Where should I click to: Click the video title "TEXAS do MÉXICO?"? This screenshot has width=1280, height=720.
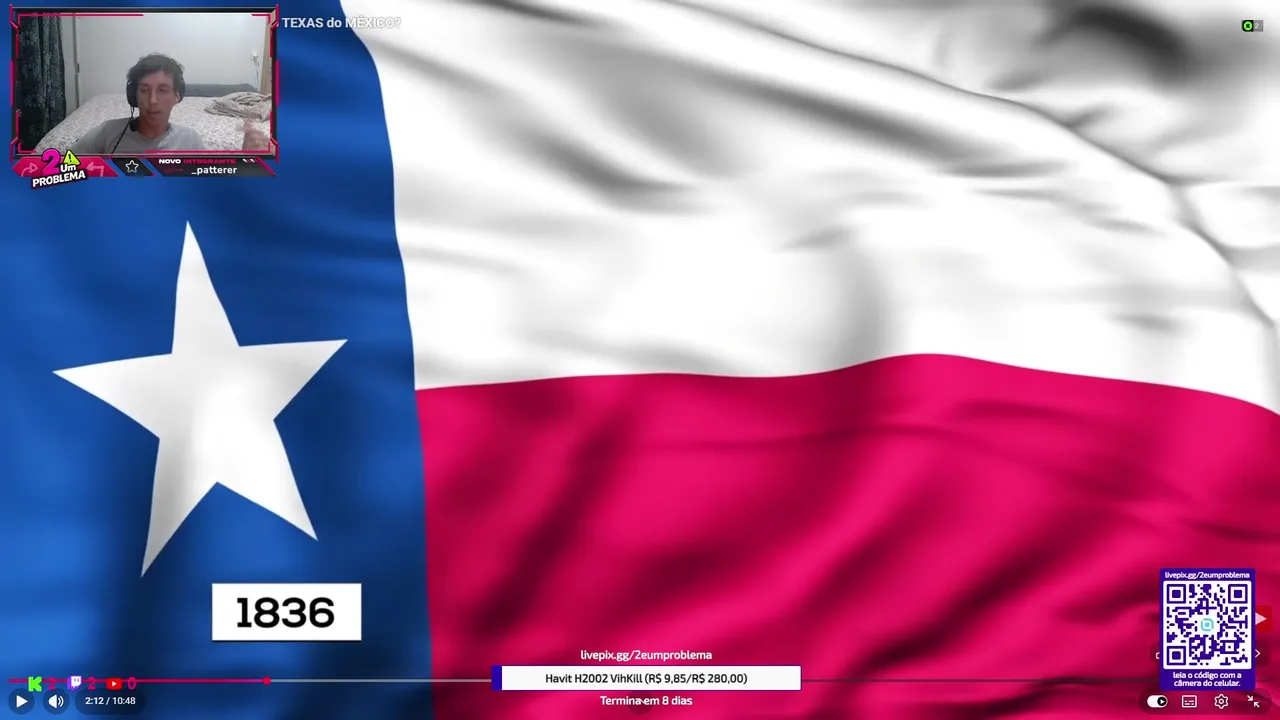point(341,22)
